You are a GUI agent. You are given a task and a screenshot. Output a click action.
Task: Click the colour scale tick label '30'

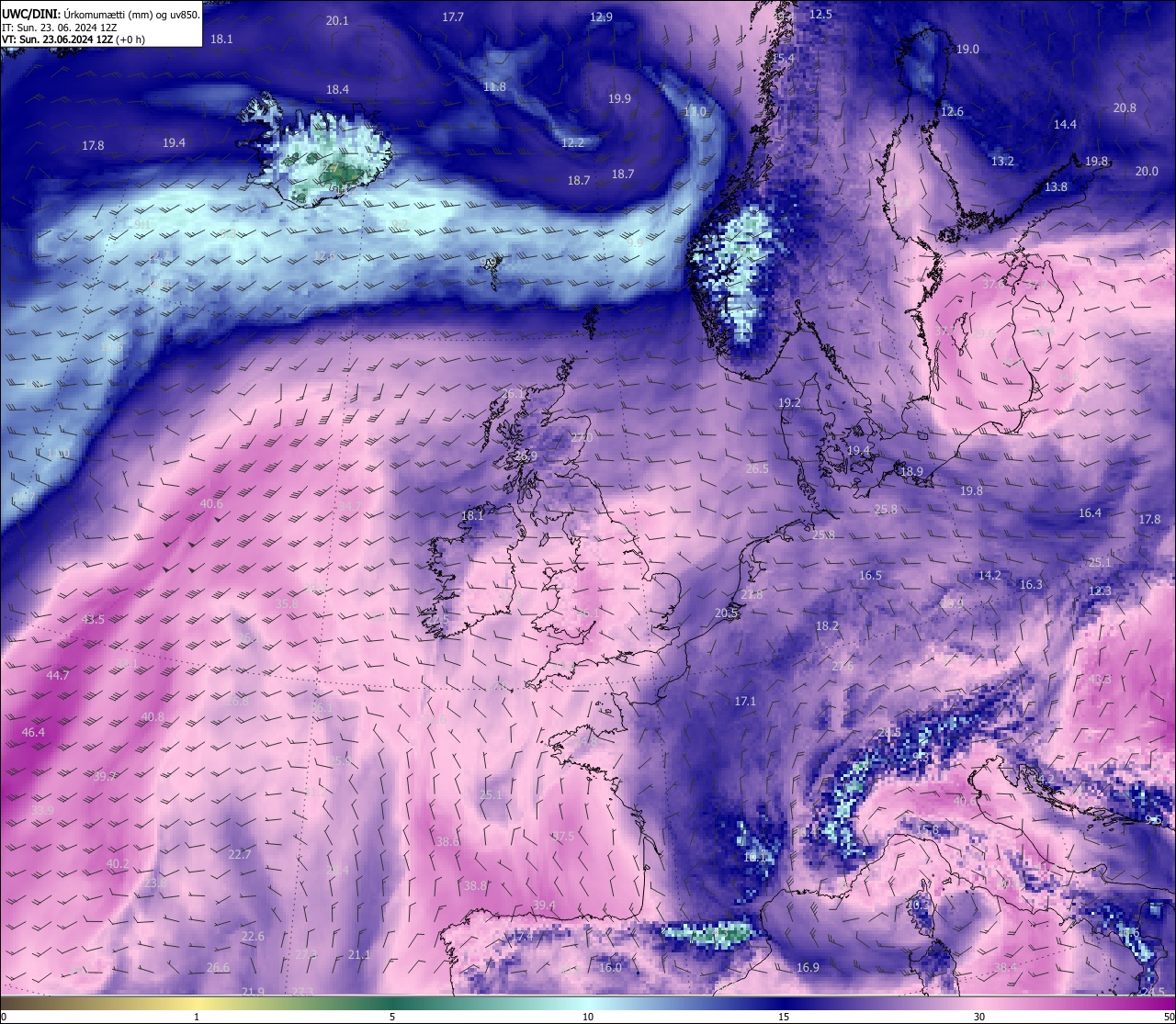click(x=979, y=1017)
